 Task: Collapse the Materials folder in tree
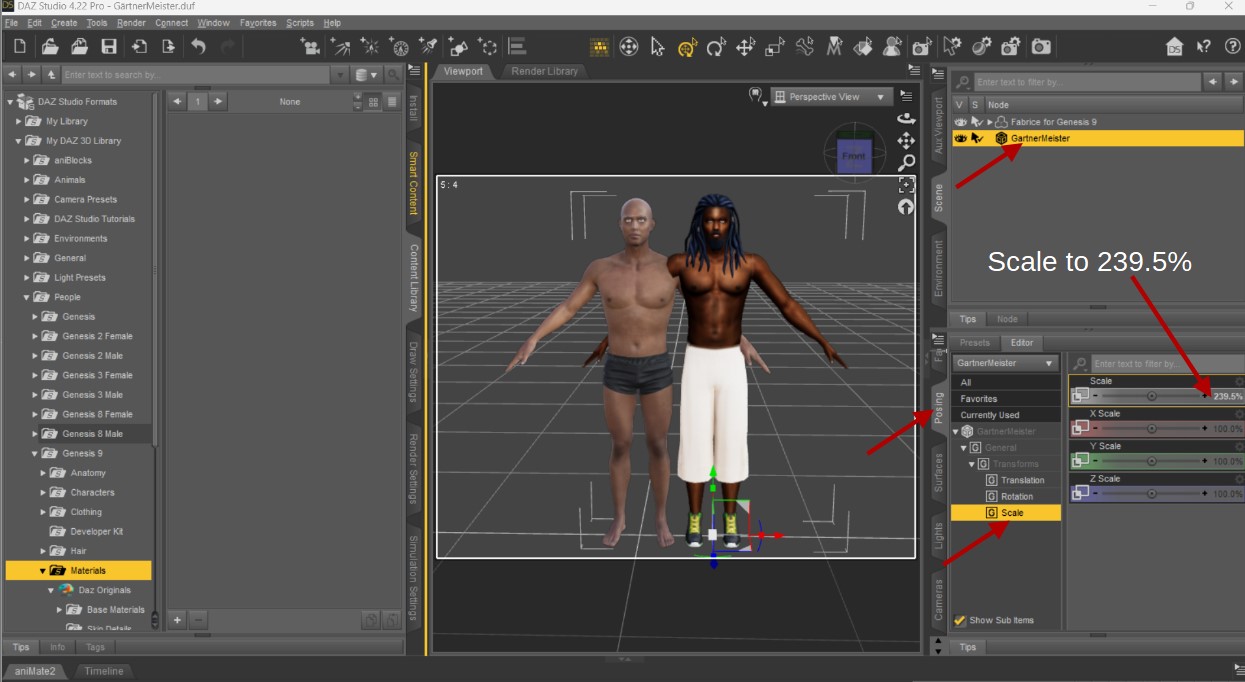pyautogui.click(x=43, y=570)
